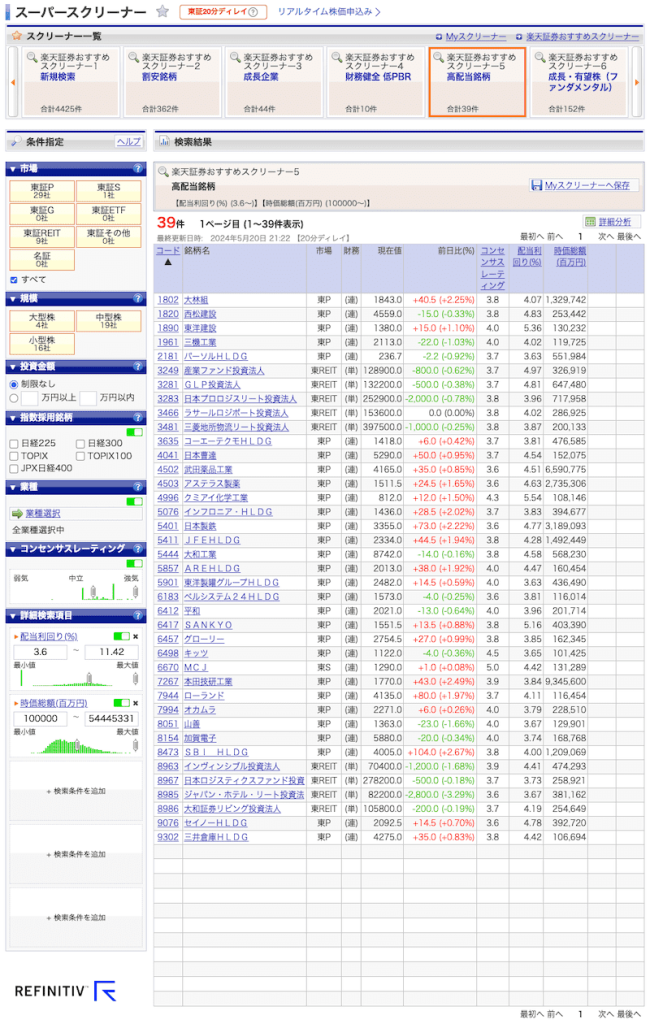Open help icon on 市場 panel header

(x=138, y=168)
